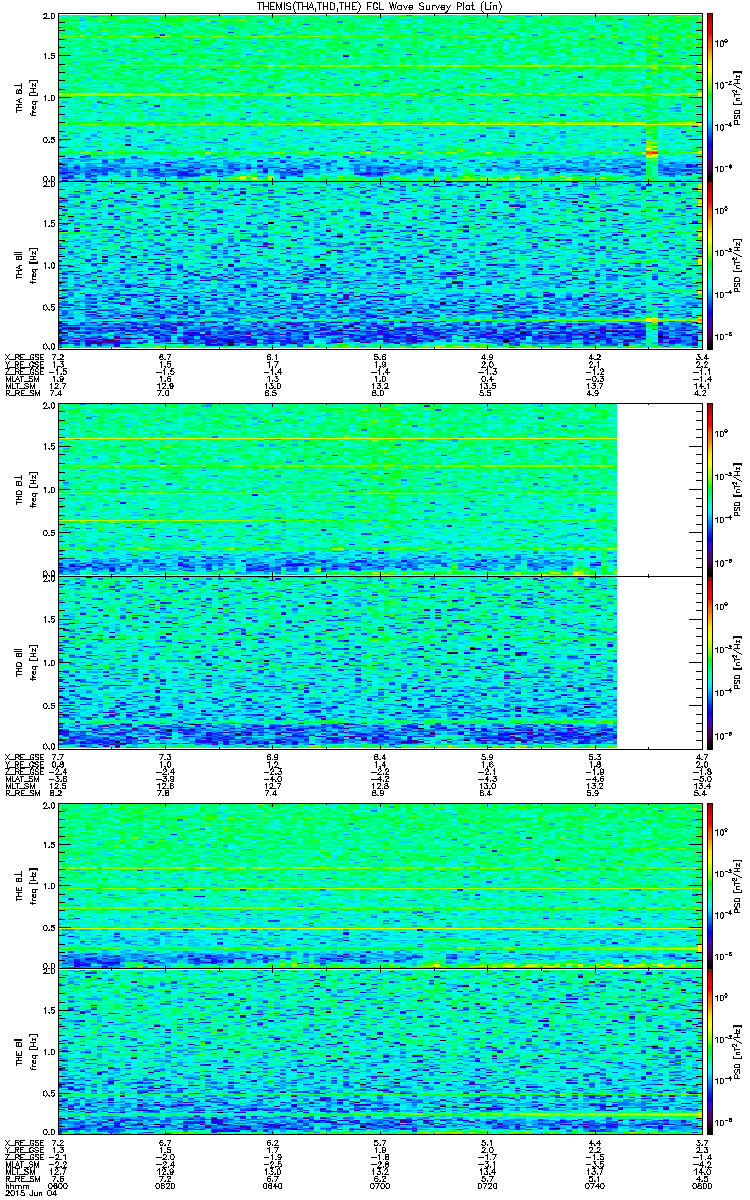Click the red burst in THA B-perpendicular panel
750x1200 pixels.
(652, 153)
